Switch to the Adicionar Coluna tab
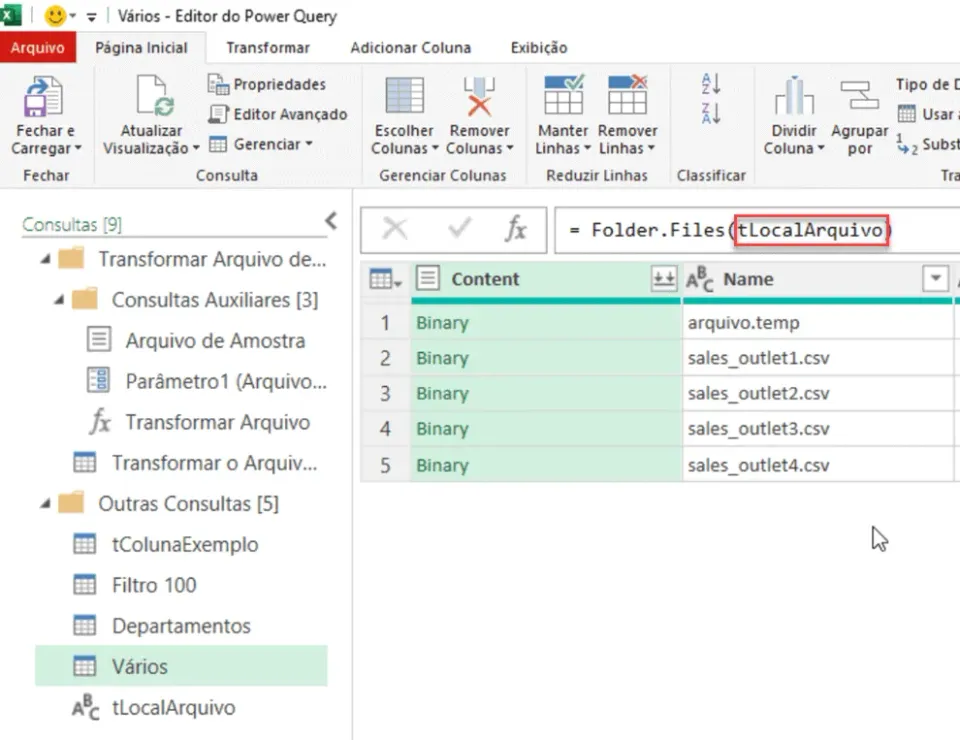Viewport: 960px width, 740px height. [x=410, y=48]
